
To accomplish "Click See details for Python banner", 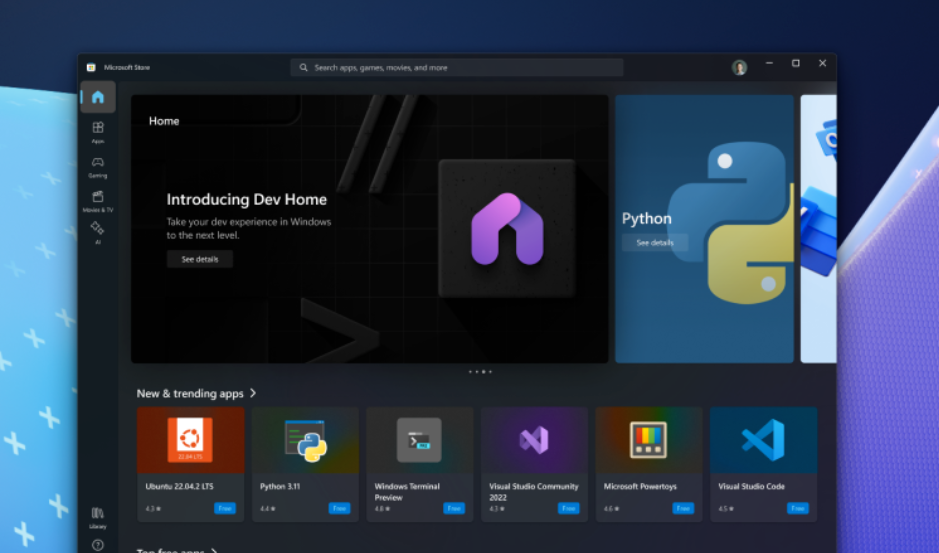I will (655, 243).
